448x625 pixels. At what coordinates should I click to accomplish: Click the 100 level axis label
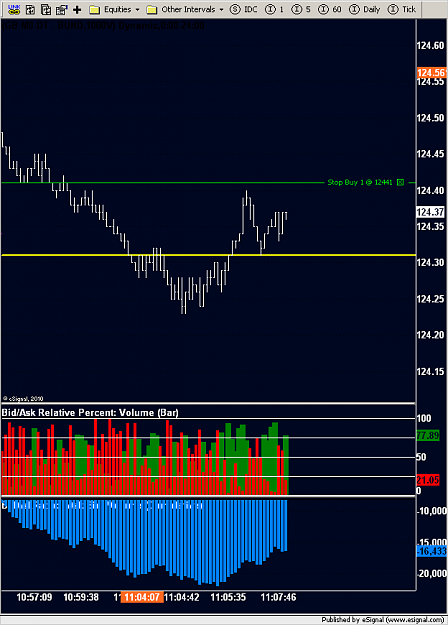pyautogui.click(x=424, y=418)
